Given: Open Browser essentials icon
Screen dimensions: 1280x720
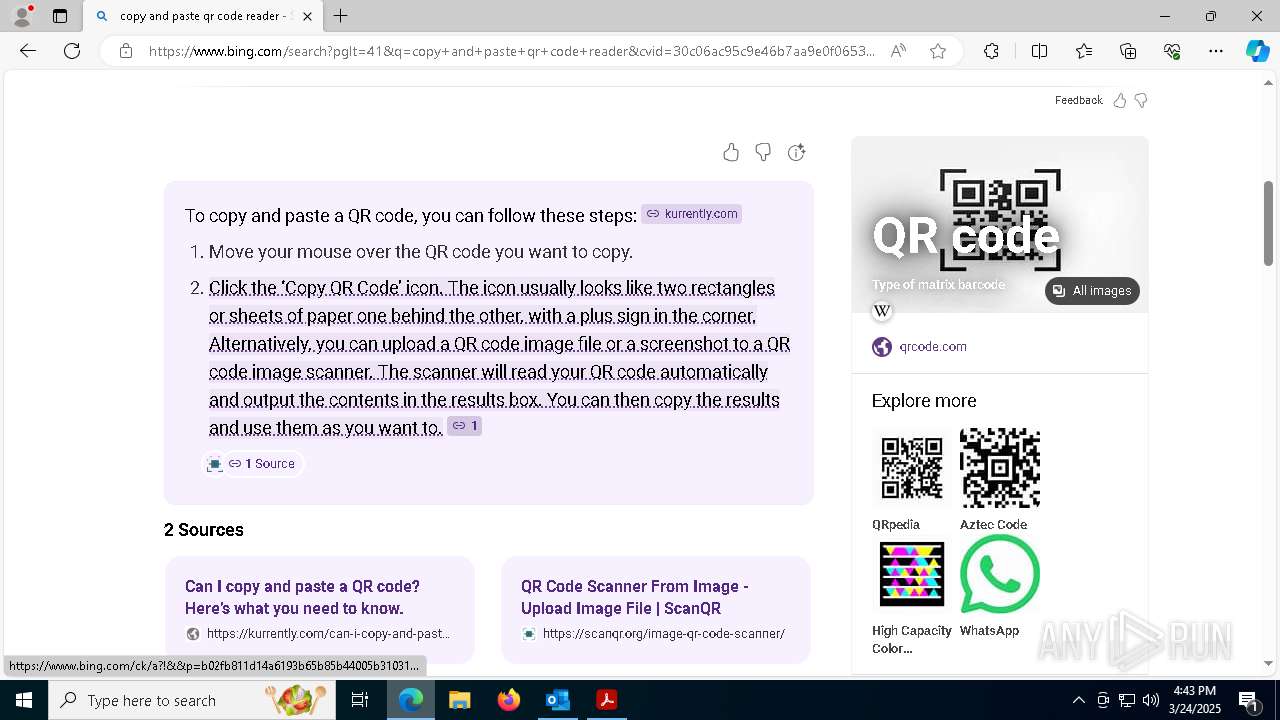Looking at the screenshot, I should pos(1172,51).
